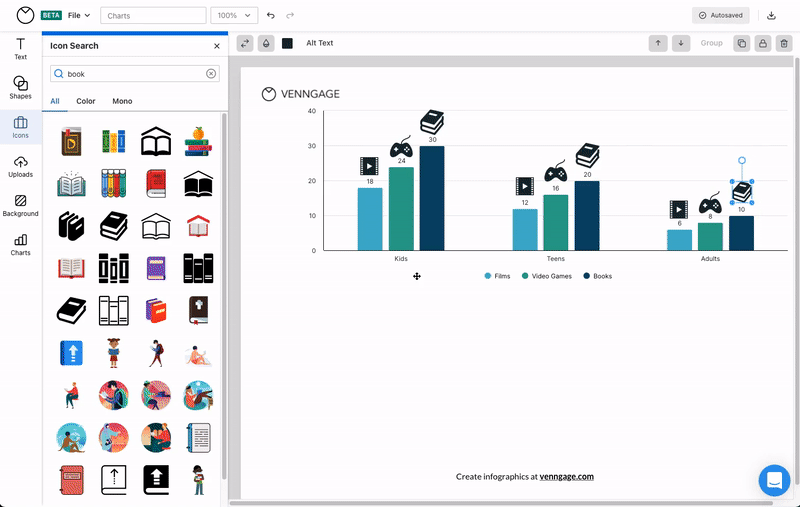800x507 pixels.
Task: Select the Kids axis label
Action: coord(401,259)
